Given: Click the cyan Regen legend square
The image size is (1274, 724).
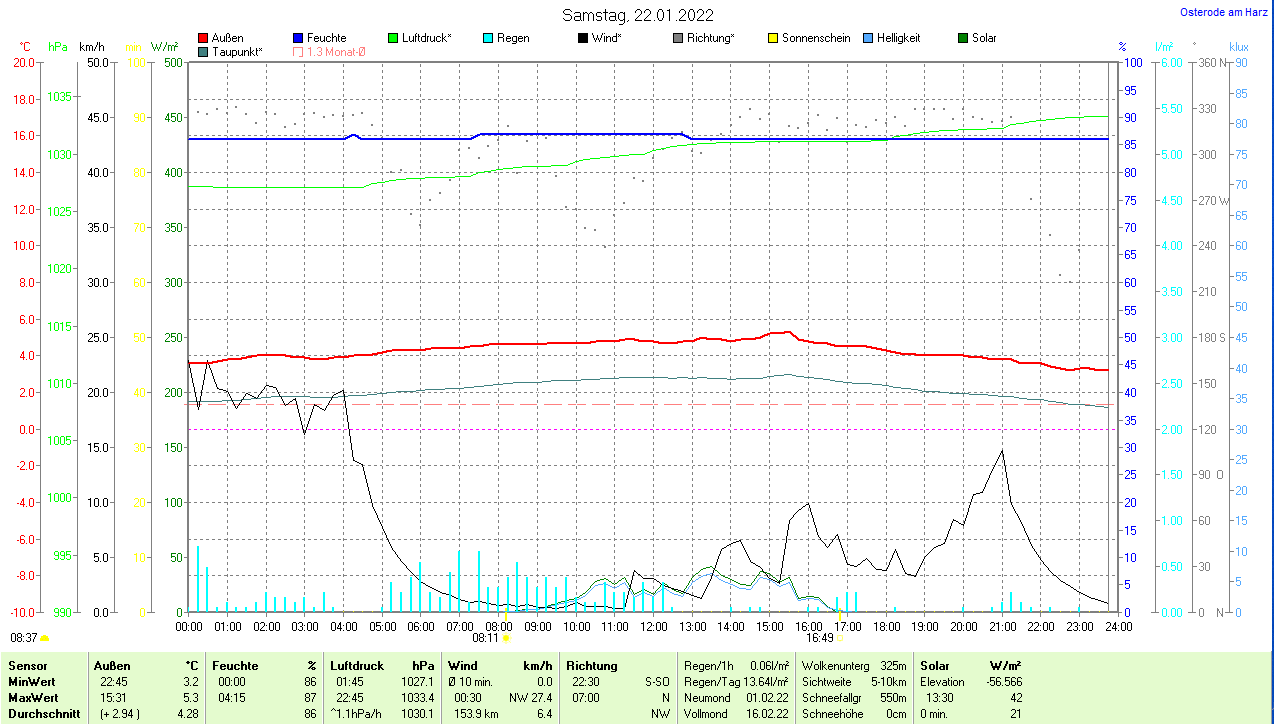Looking at the screenshot, I should (488, 38).
